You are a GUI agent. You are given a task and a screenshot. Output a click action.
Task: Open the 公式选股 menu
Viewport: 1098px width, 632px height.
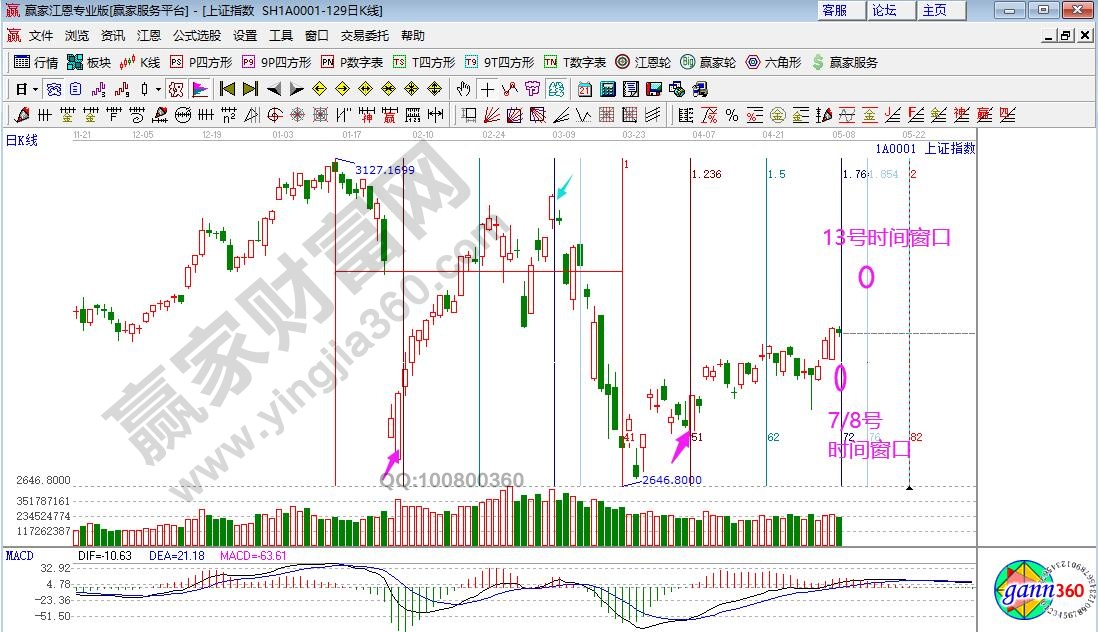click(x=197, y=35)
